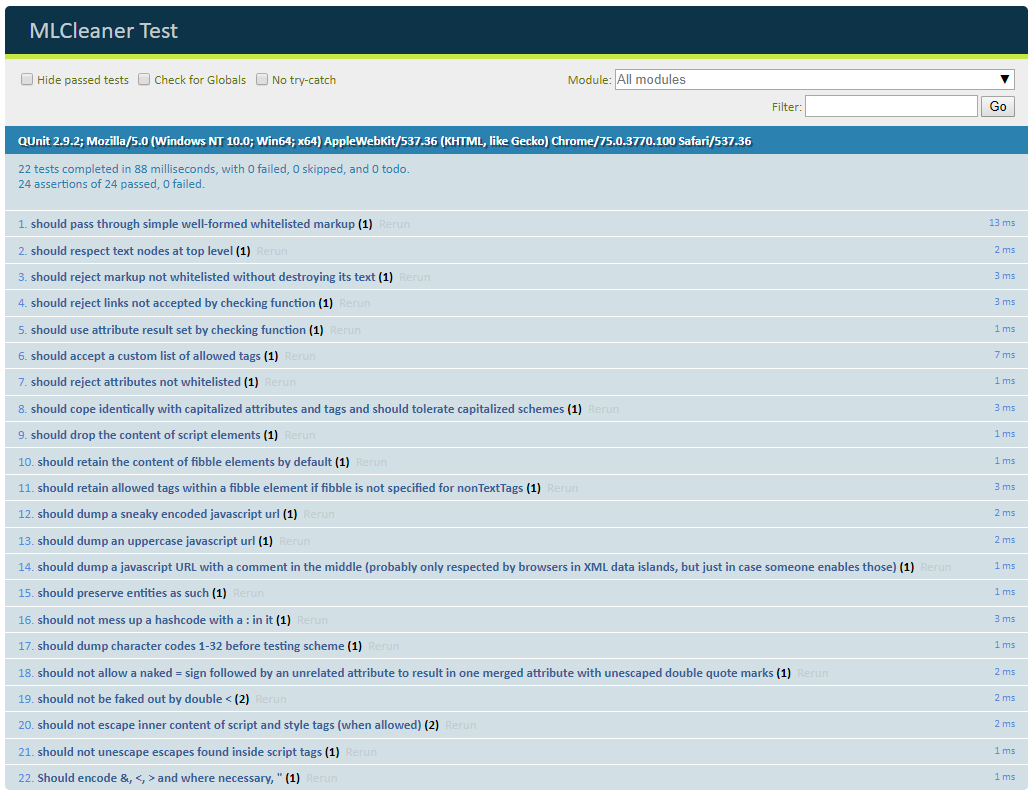
Task: Click the 22 tests completed summary line
Action: click(213, 169)
